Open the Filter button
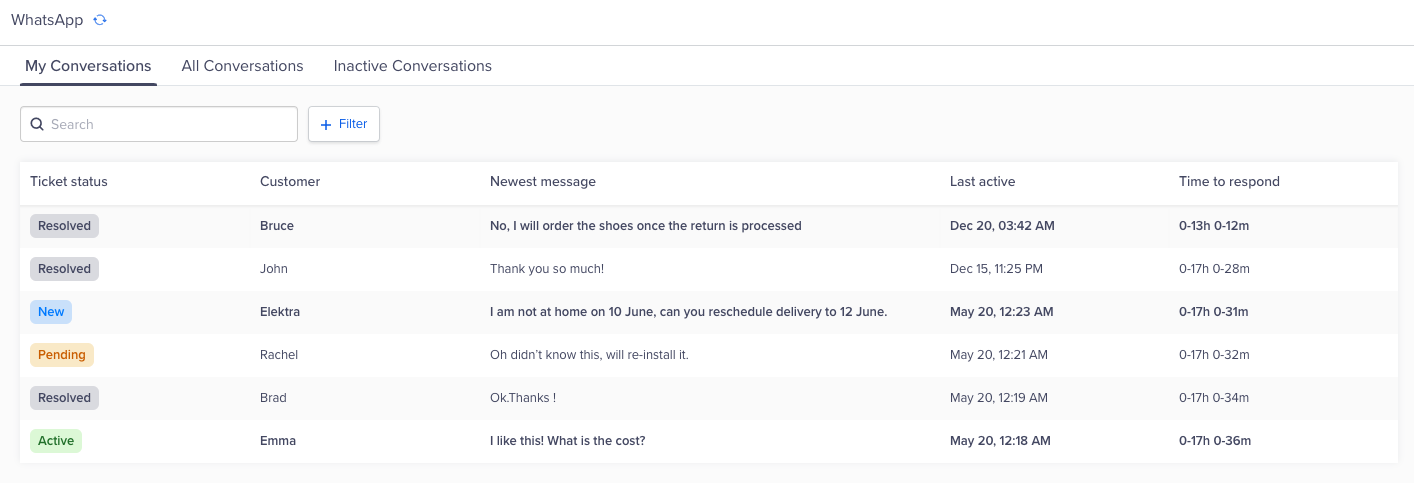This screenshot has height=483, width=1414. [344, 124]
